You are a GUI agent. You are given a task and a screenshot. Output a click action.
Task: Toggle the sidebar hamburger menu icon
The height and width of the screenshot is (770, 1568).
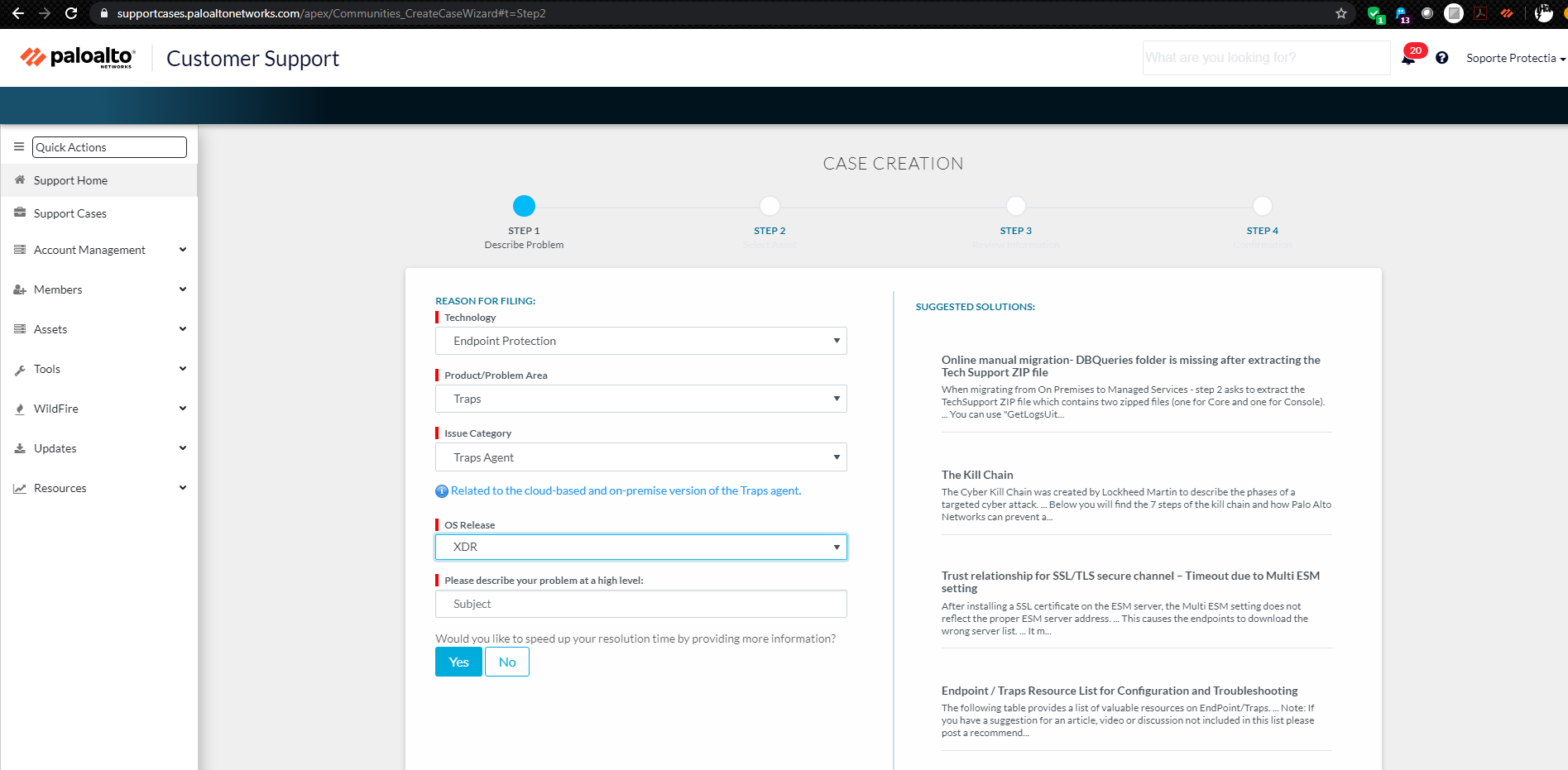click(19, 146)
